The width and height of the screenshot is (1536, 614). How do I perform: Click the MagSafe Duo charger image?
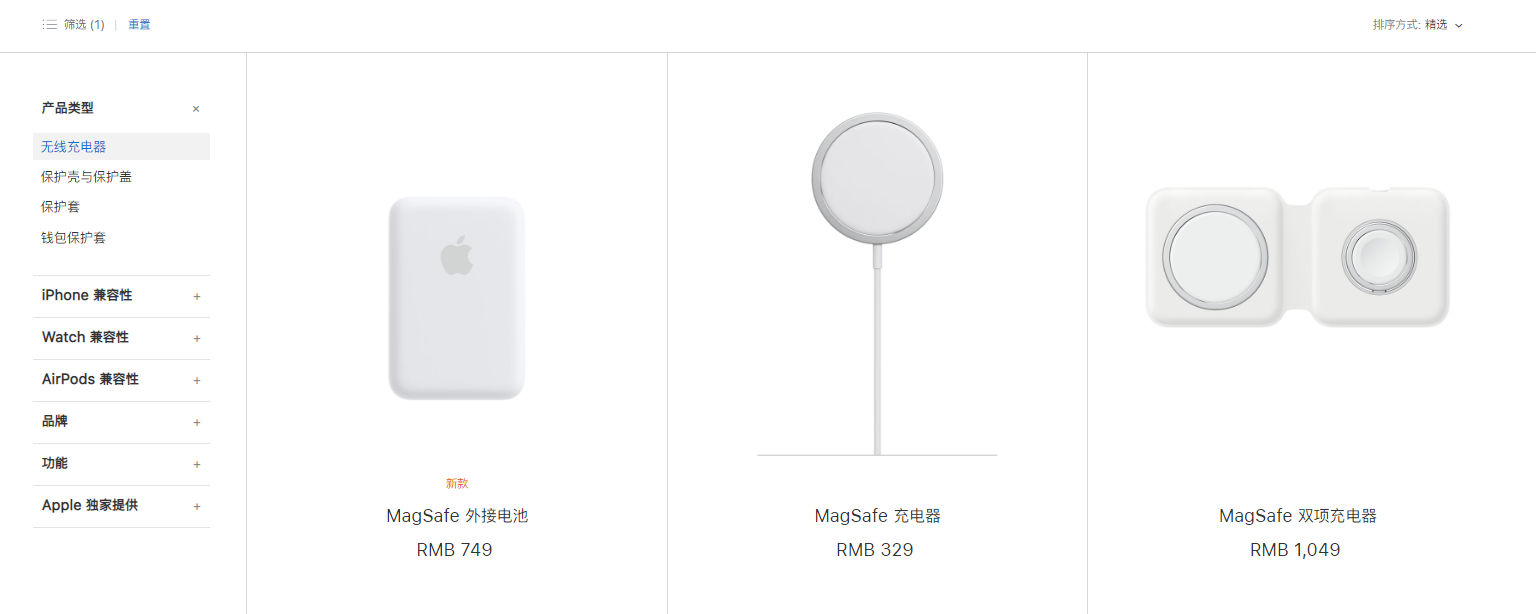click(1297, 256)
